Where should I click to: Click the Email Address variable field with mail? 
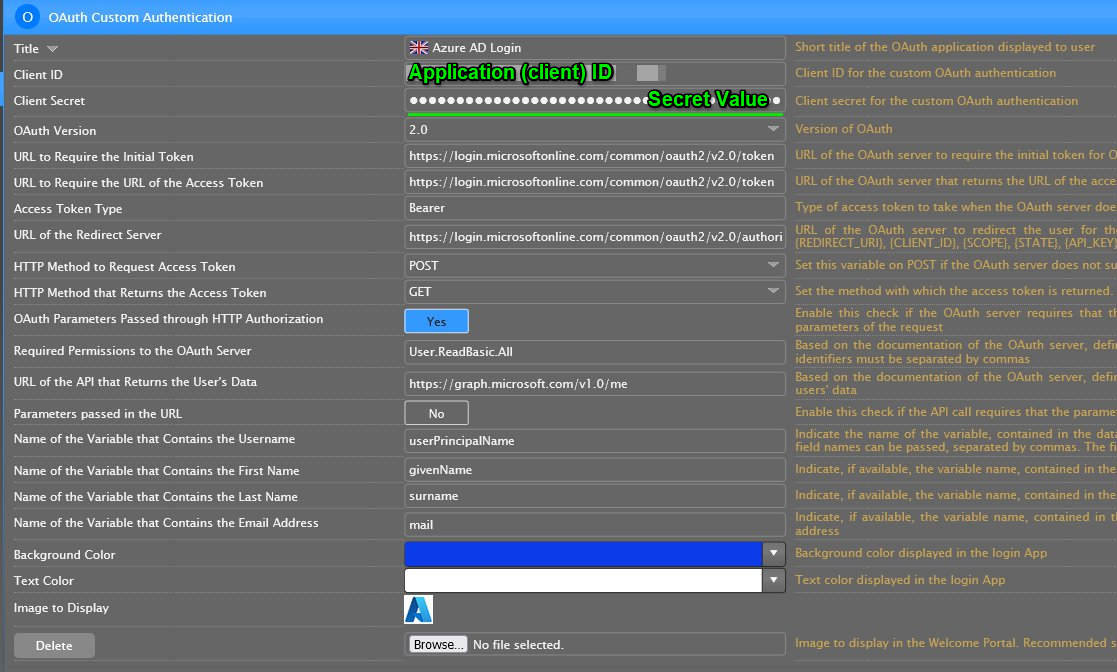pos(595,524)
